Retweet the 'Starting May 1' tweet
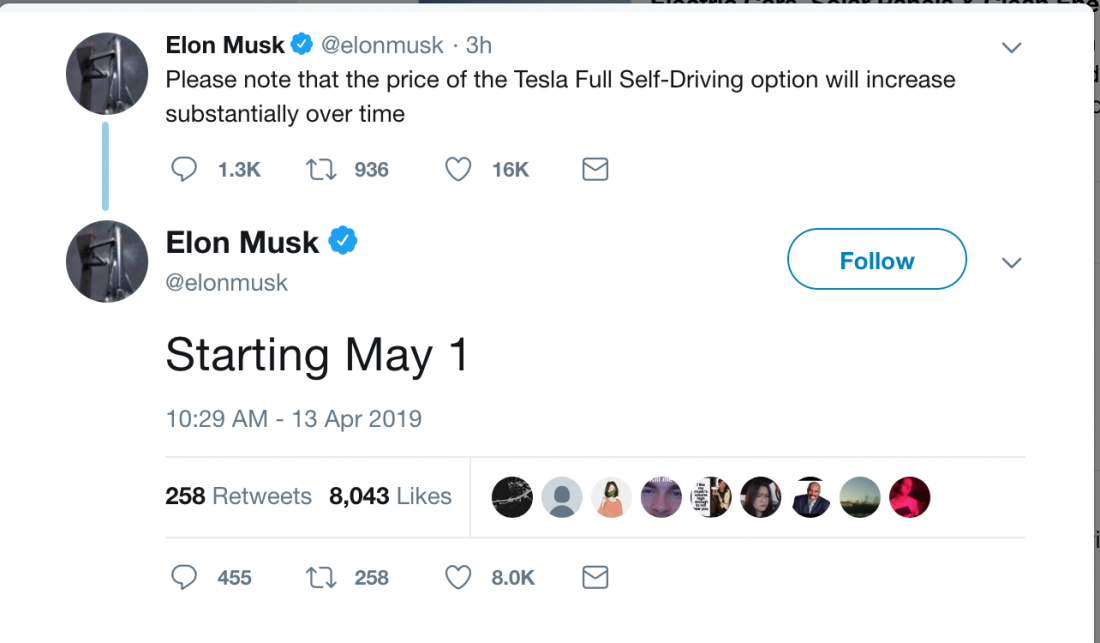Image resolution: width=1100 pixels, height=643 pixels. coord(320,577)
